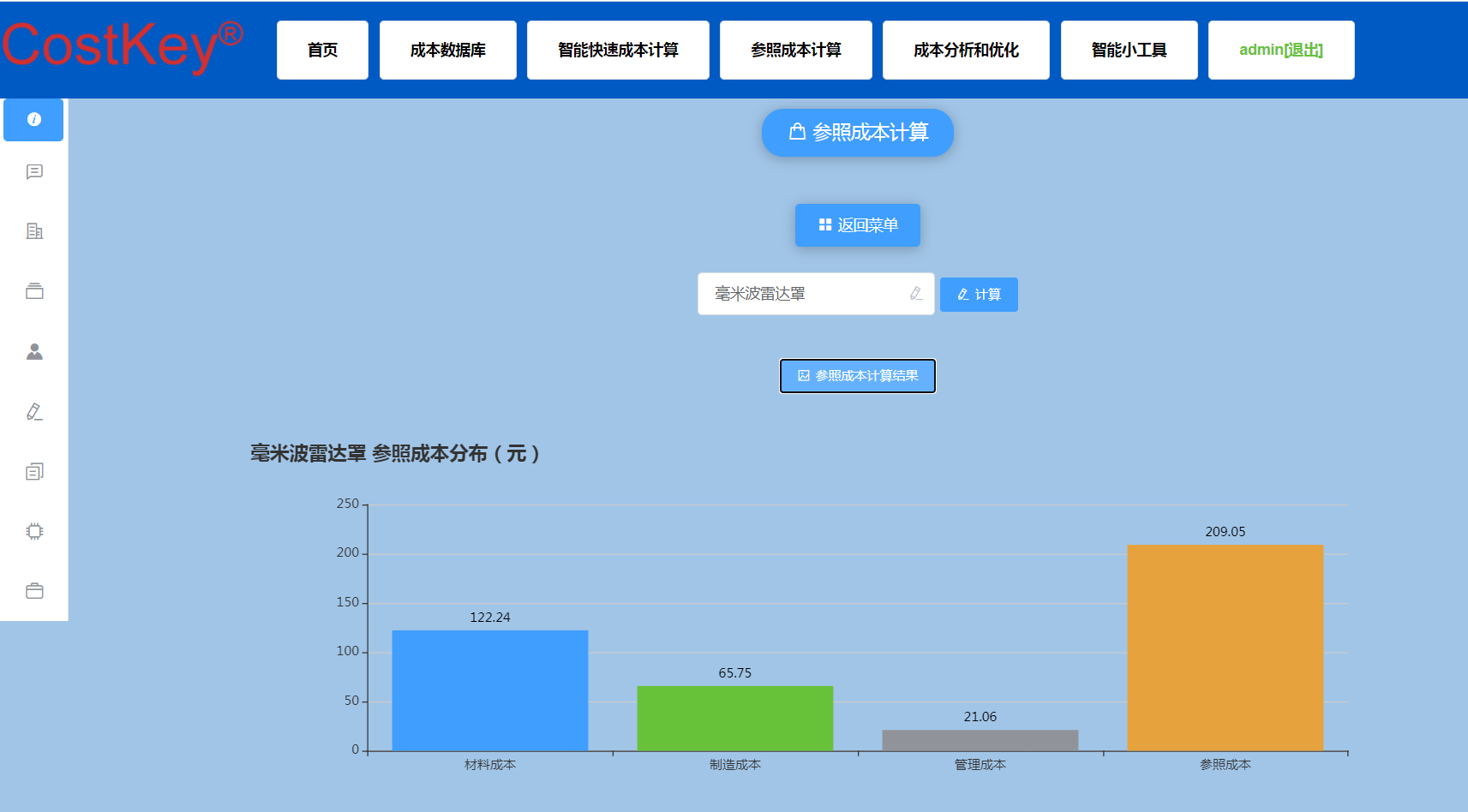Click the 122.24 value label

pos(490,618)
